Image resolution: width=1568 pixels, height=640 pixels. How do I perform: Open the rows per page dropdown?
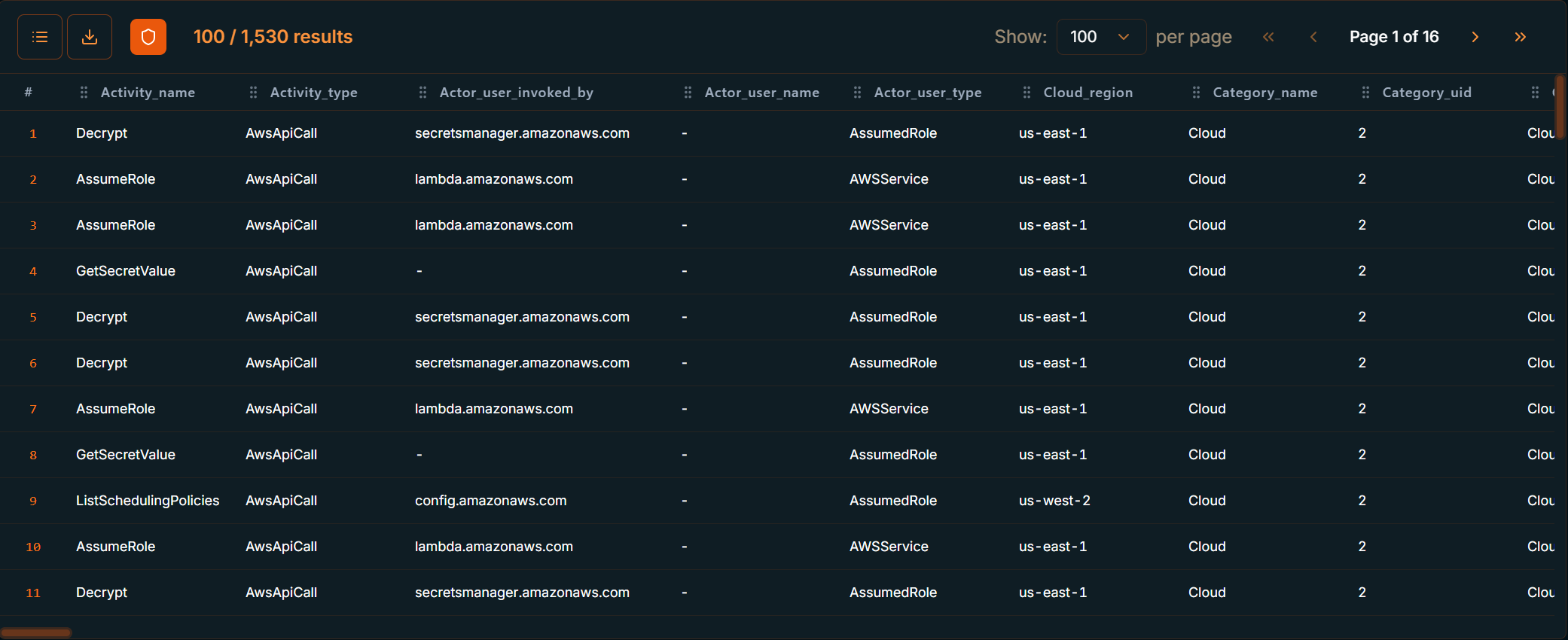(1101, 37)
